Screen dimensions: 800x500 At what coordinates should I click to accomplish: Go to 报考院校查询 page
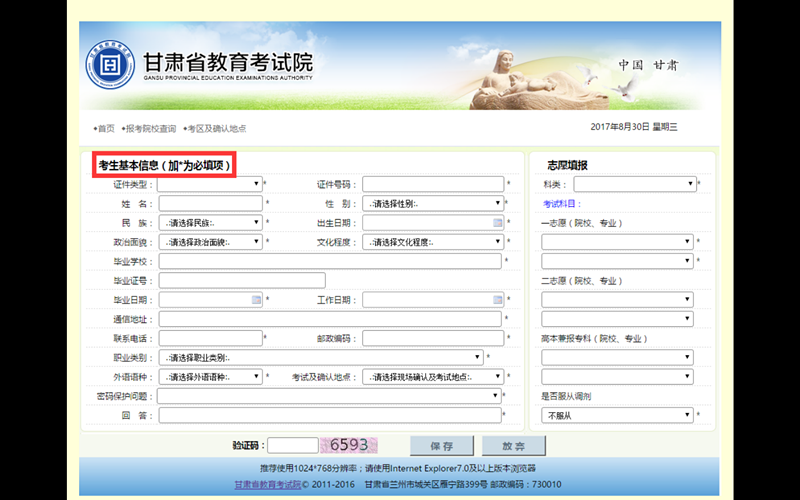[150, 128]
